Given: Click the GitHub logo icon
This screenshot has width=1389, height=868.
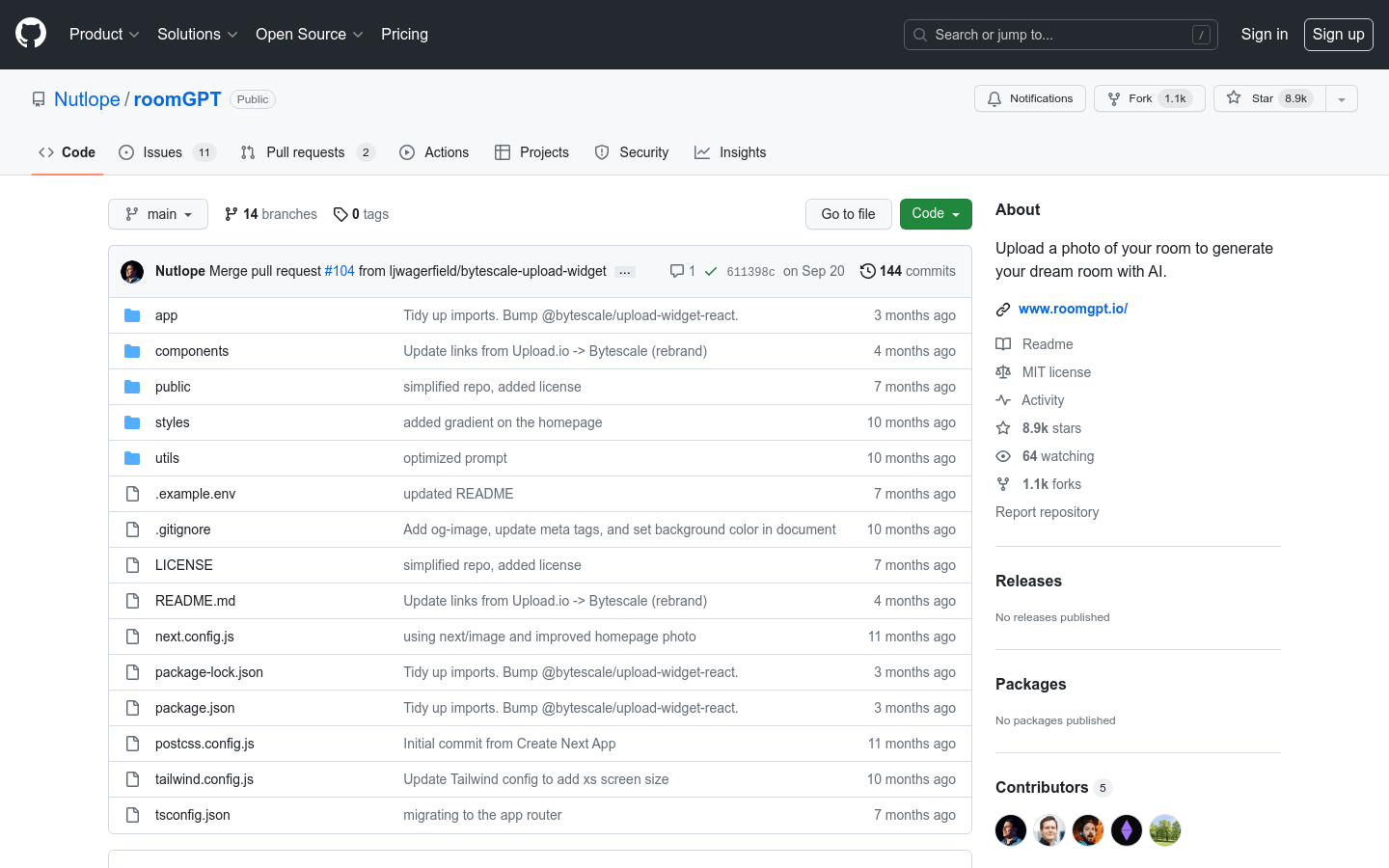Looking at the screenshot, I should (31, 34).
